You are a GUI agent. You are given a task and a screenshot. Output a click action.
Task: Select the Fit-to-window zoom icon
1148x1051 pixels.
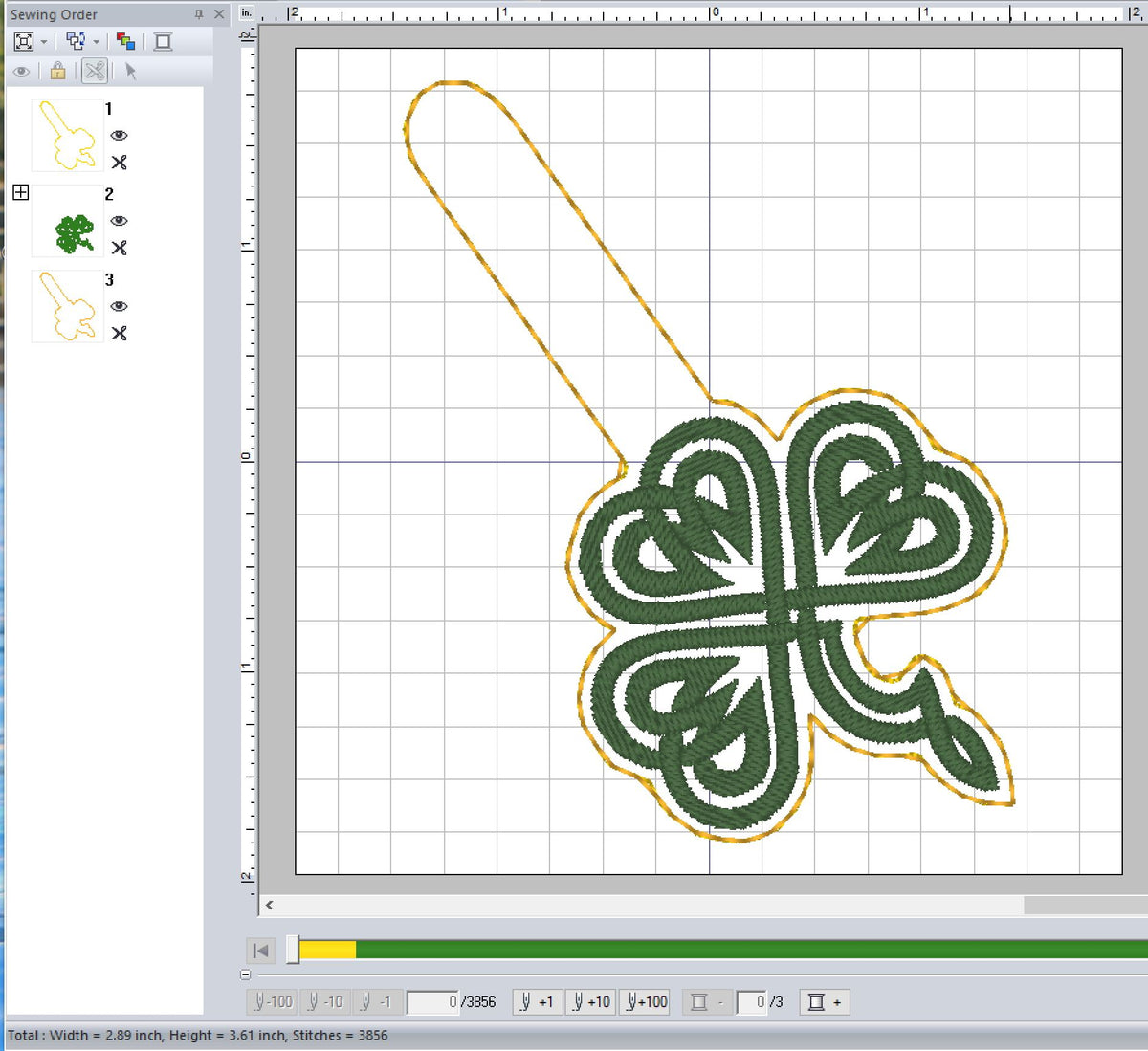23,41
